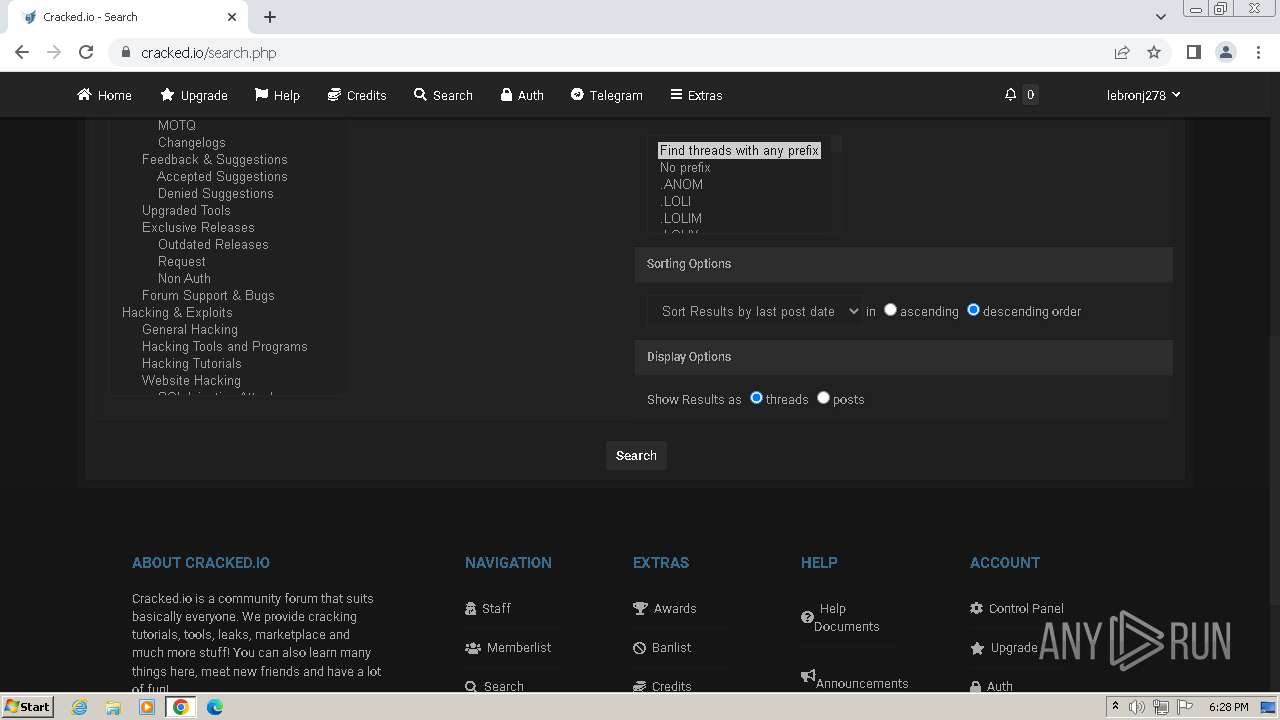Open Staff link in footer navigation

point(488,608)
